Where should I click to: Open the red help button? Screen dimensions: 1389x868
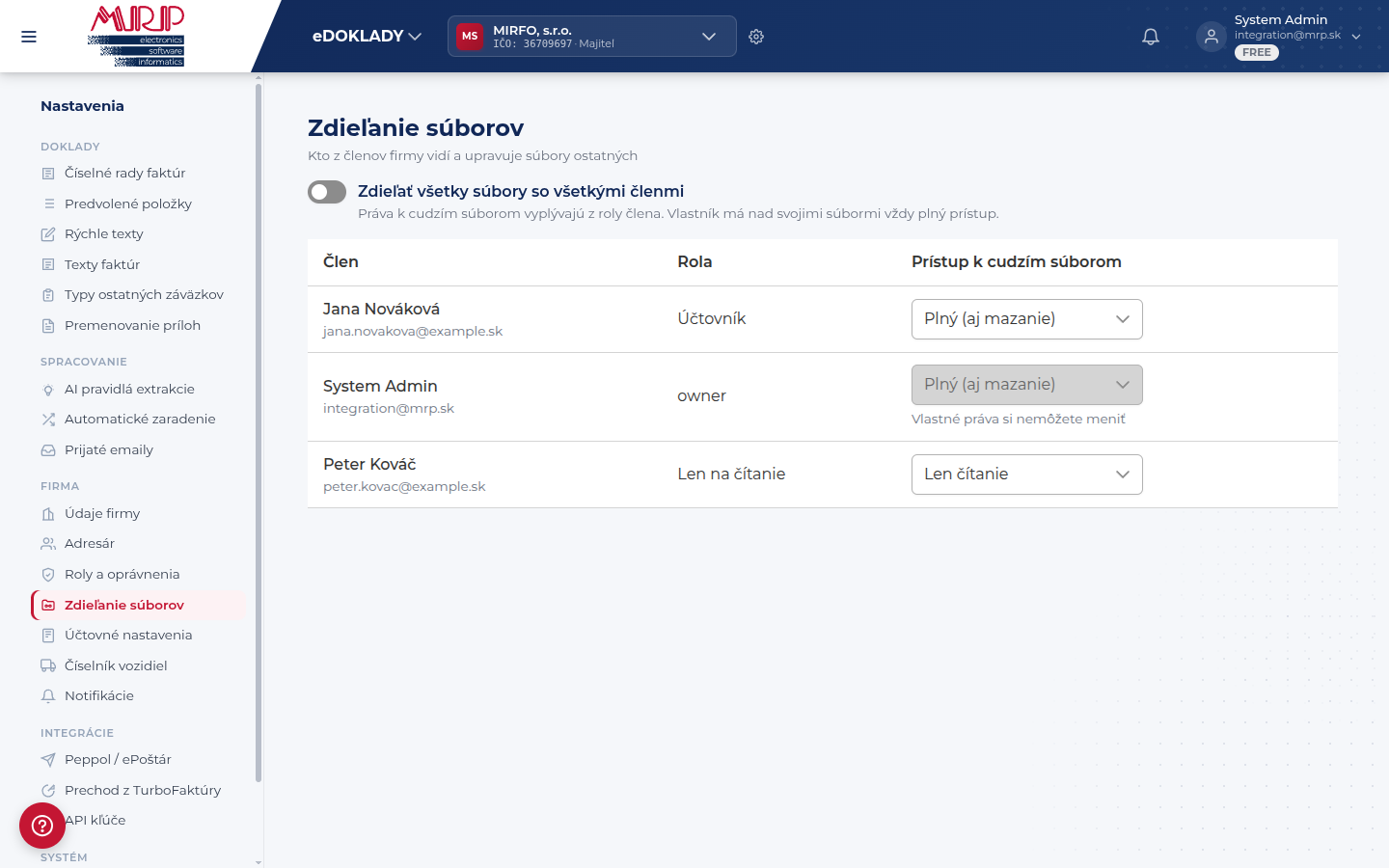42,826
